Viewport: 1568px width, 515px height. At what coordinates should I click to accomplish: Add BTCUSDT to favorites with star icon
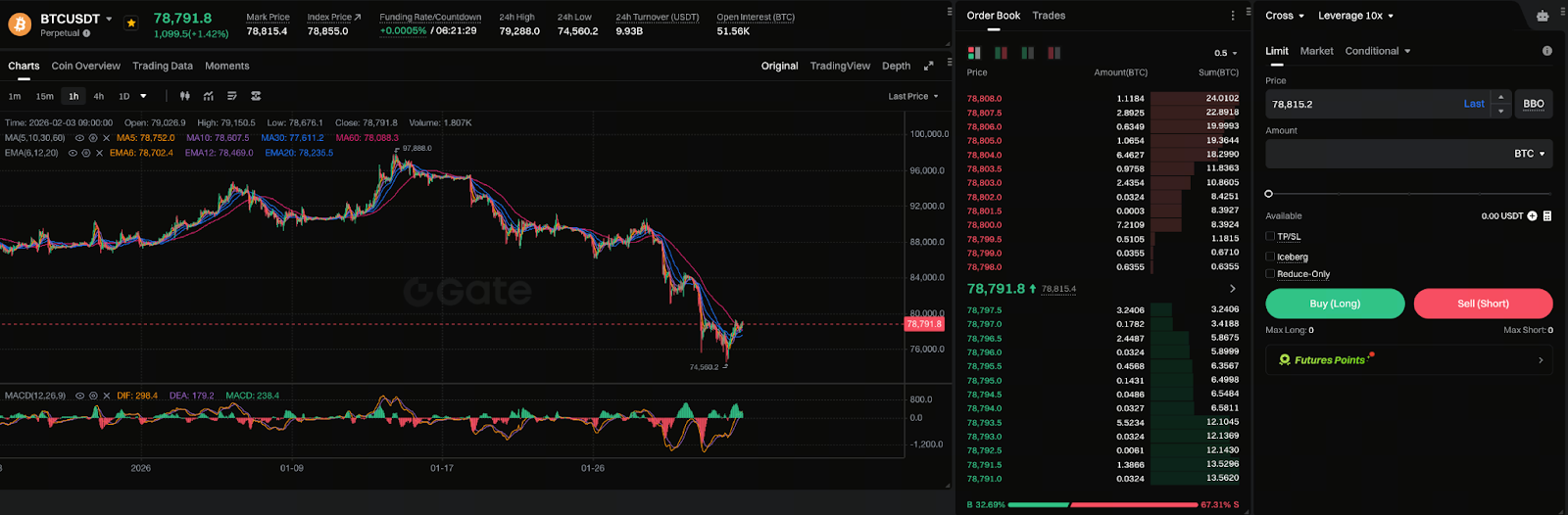131,23
